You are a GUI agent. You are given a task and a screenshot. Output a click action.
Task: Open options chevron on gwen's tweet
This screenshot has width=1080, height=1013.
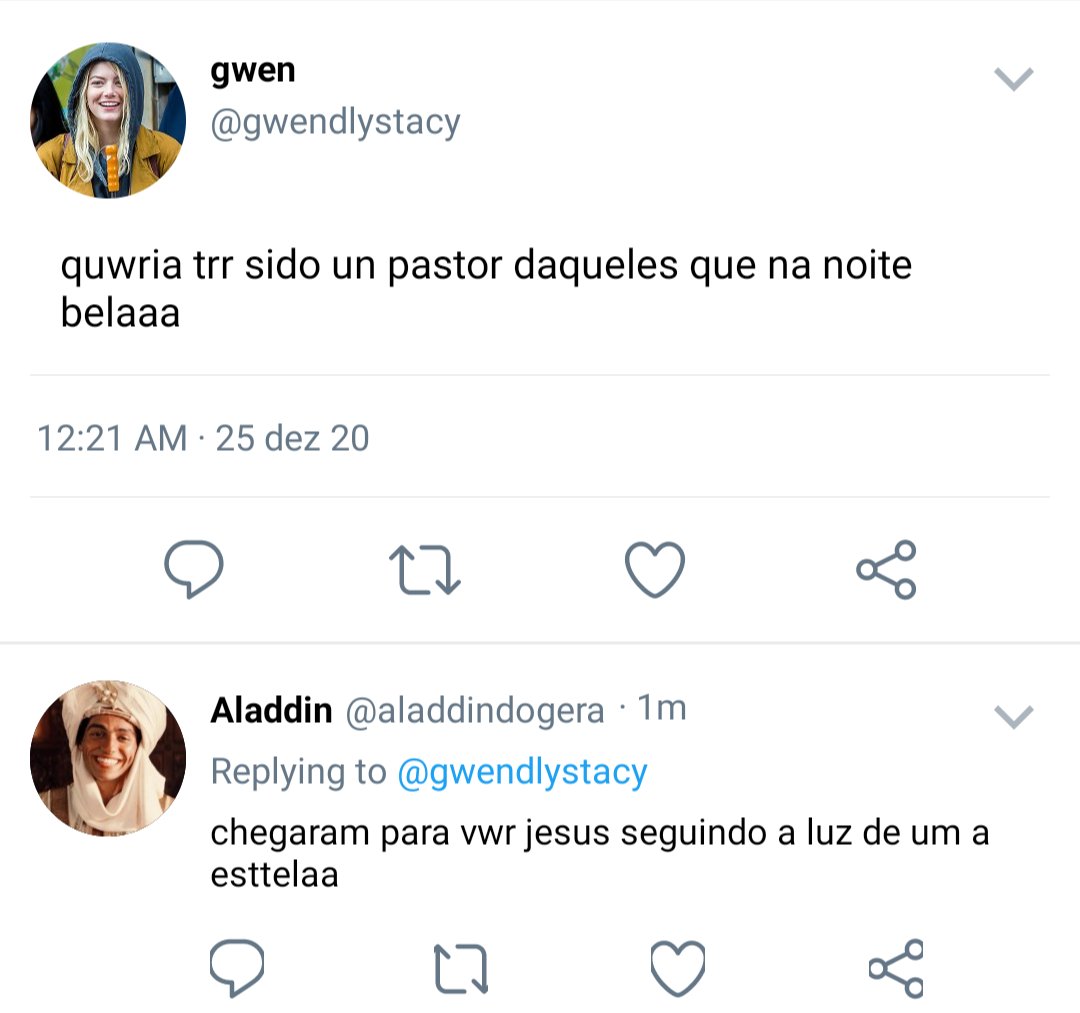tap(1014, 79)
